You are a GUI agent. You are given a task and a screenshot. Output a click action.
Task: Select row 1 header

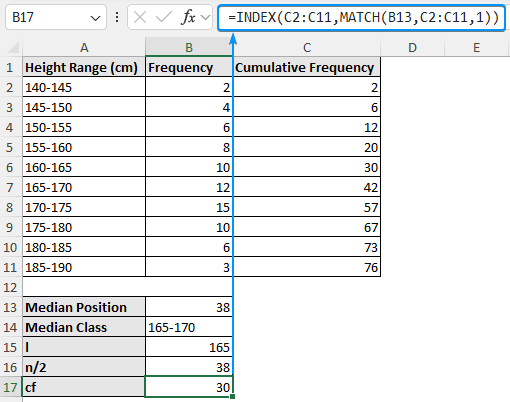tap(10, 67)
